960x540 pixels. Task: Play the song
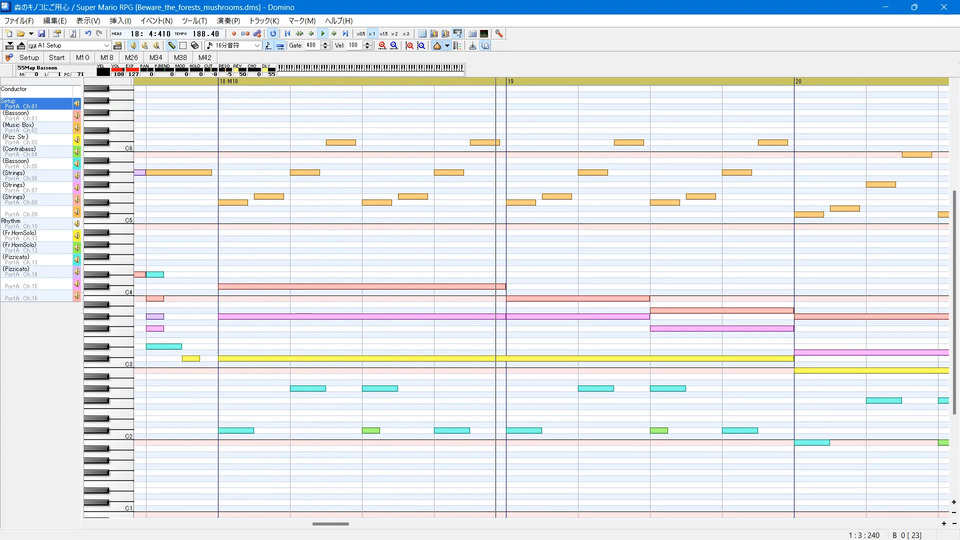tap(323, 34)
